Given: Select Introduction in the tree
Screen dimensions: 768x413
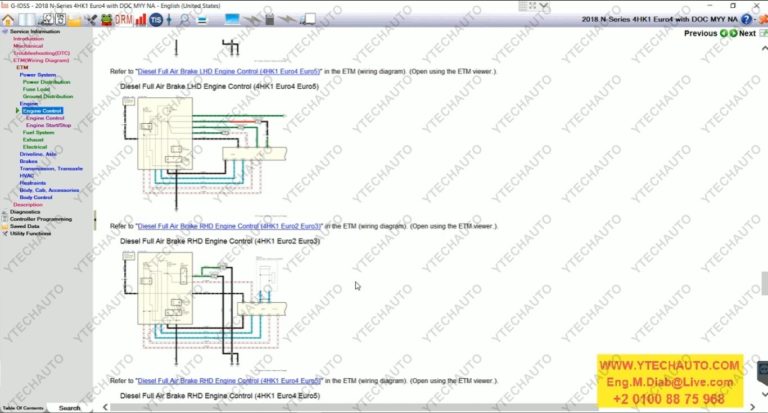Looking at the screenshot, I should pos(28,39).
